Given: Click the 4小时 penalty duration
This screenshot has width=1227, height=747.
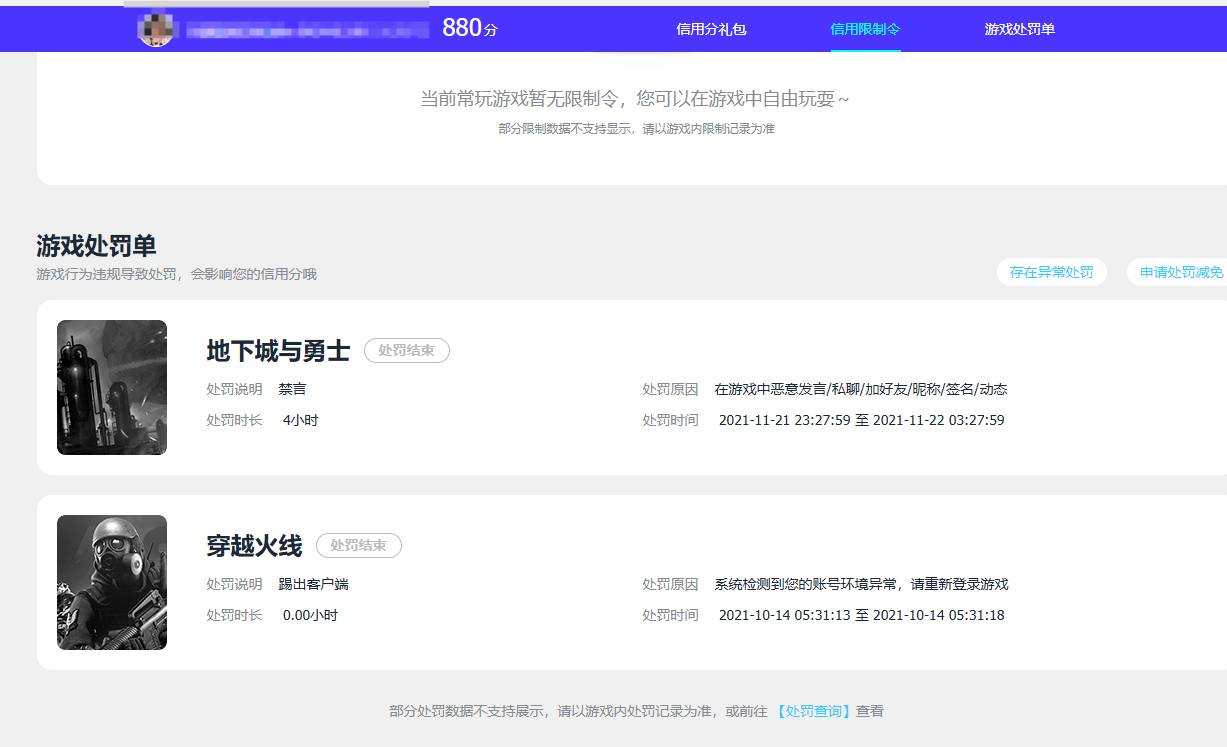Looking at the screenshot, I should coord(300,420).
